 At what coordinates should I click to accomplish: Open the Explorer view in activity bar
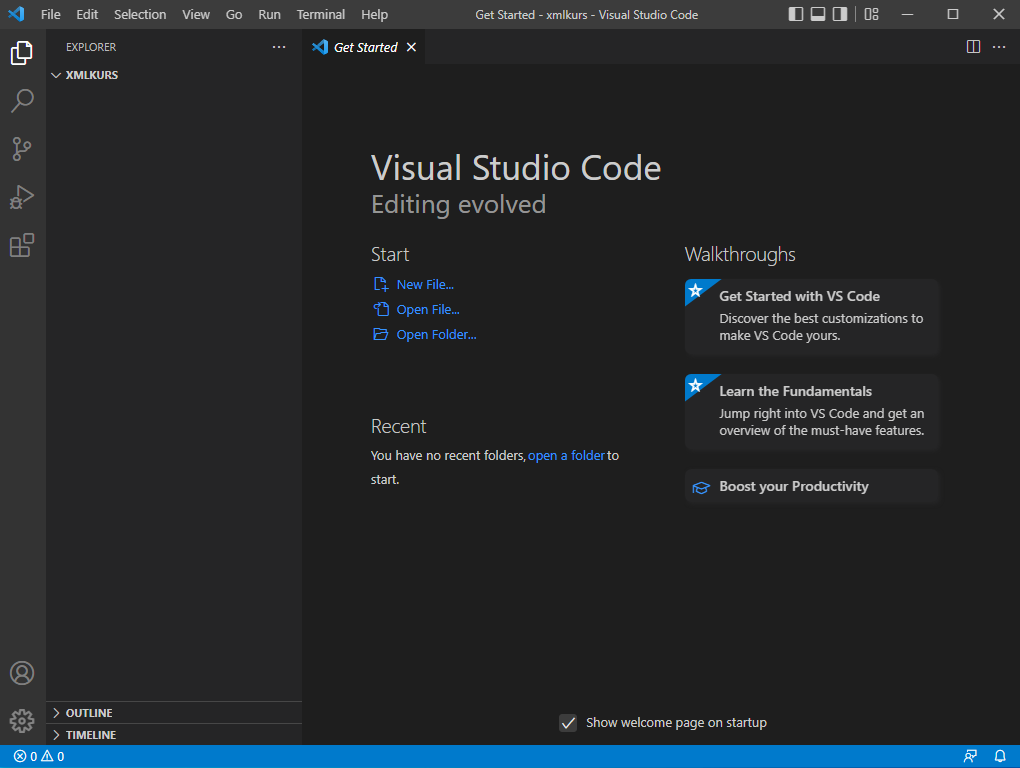coord(22,53)
